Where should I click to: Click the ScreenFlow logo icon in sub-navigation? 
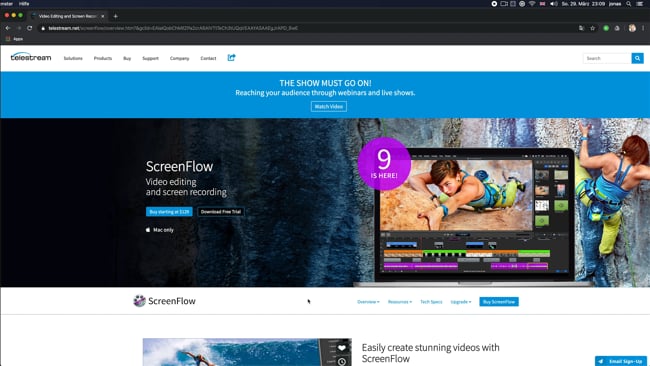click(x=139, y=301)
